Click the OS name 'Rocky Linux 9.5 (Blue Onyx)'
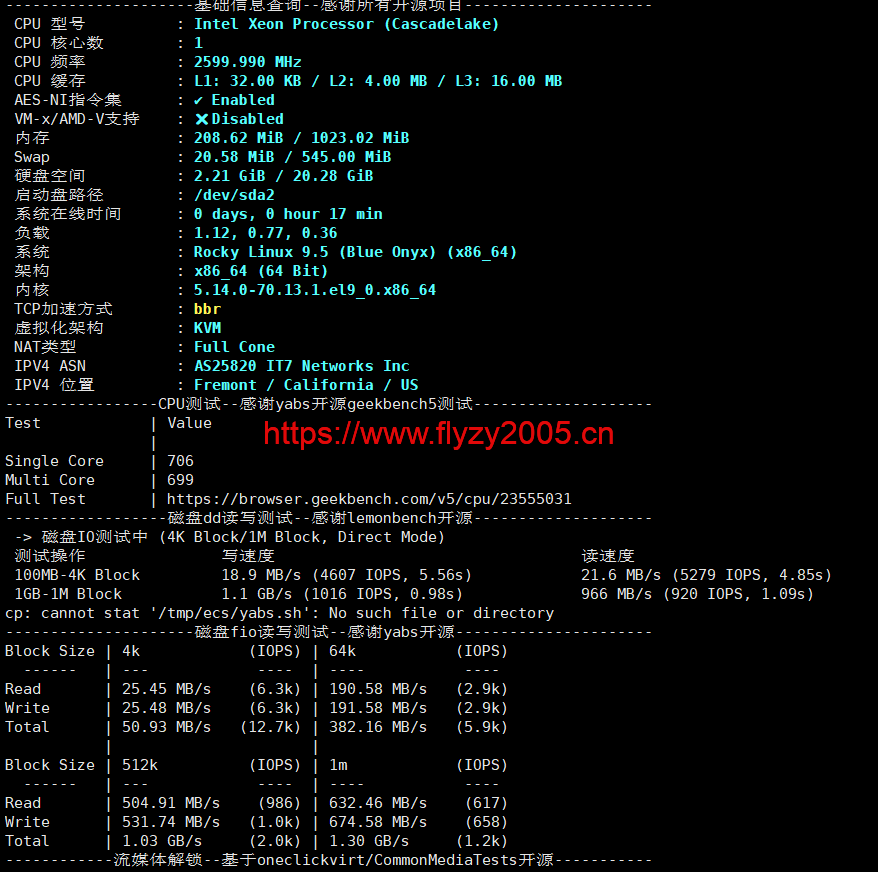The height and width of the screenshot is (872, 878). pos(315,252)
